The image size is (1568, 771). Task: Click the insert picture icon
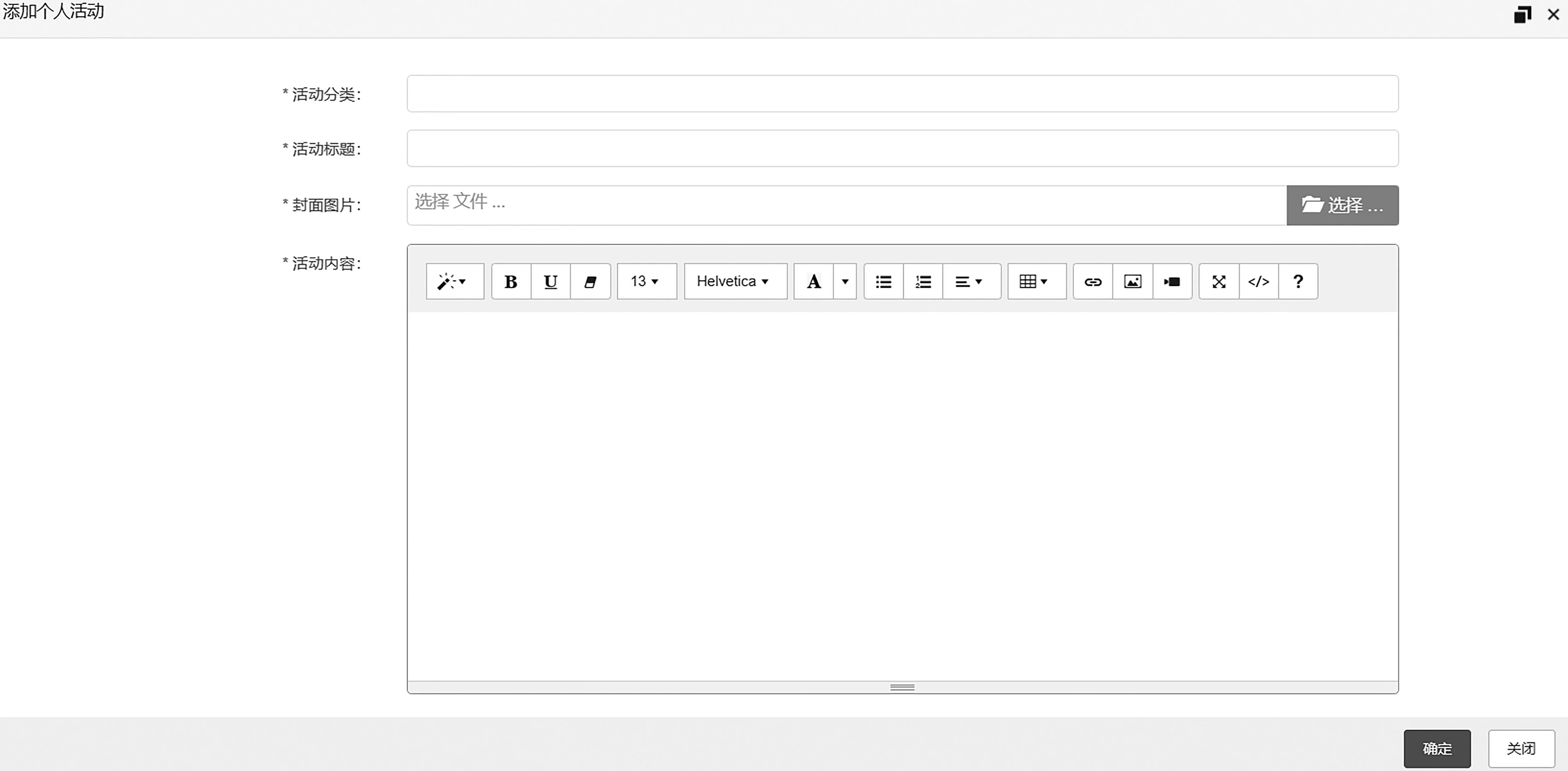pos(1132,281)
